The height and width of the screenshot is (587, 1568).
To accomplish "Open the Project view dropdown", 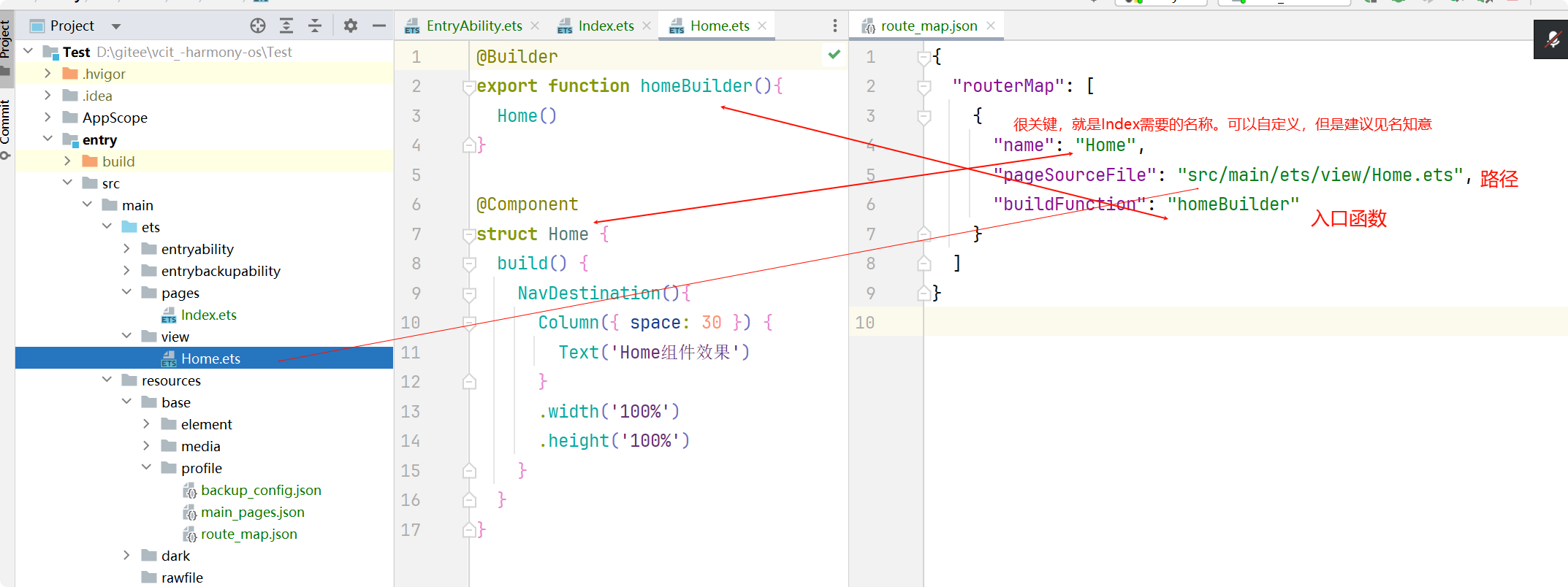I will click(x=116, y=26).
